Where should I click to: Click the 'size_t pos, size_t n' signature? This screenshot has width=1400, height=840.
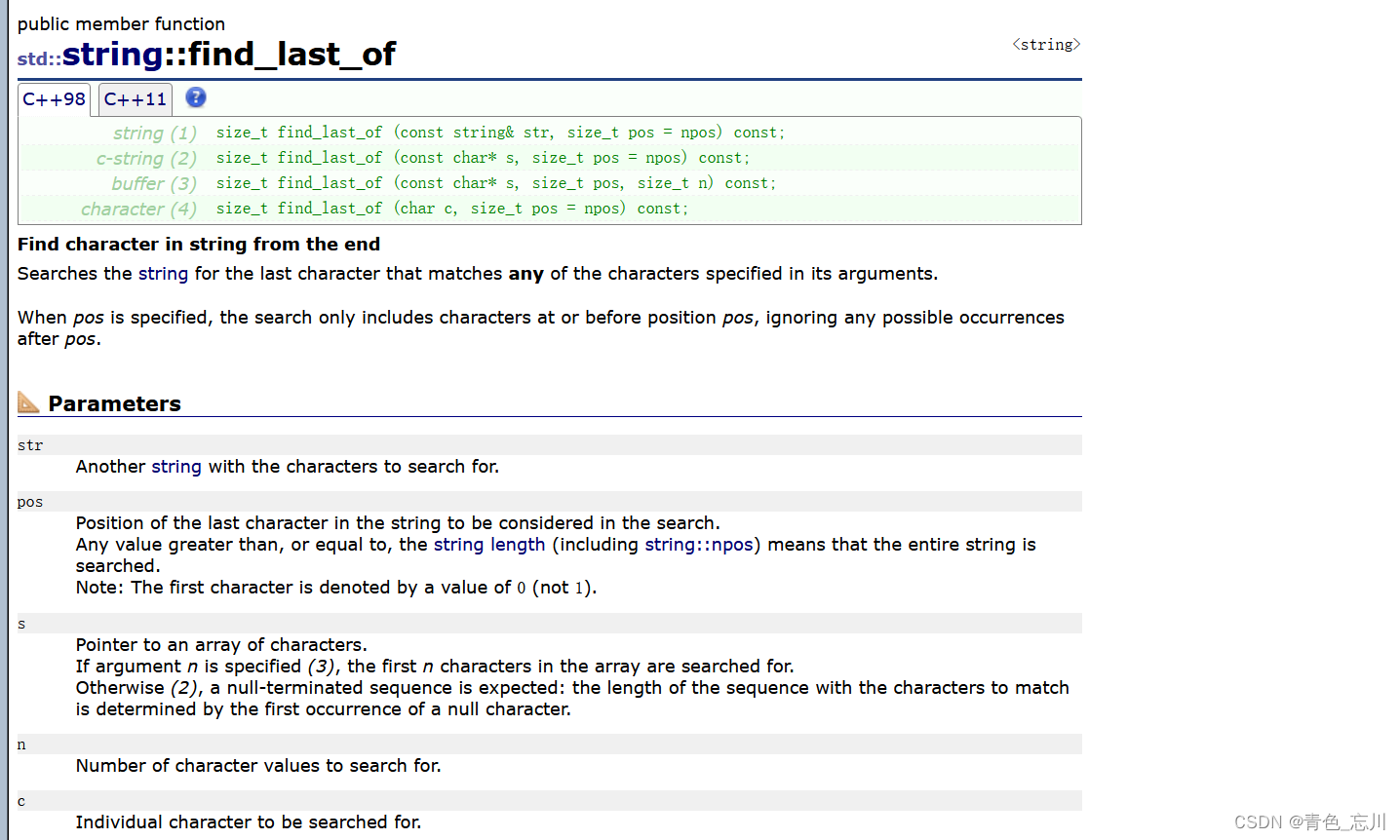[496, 183]
